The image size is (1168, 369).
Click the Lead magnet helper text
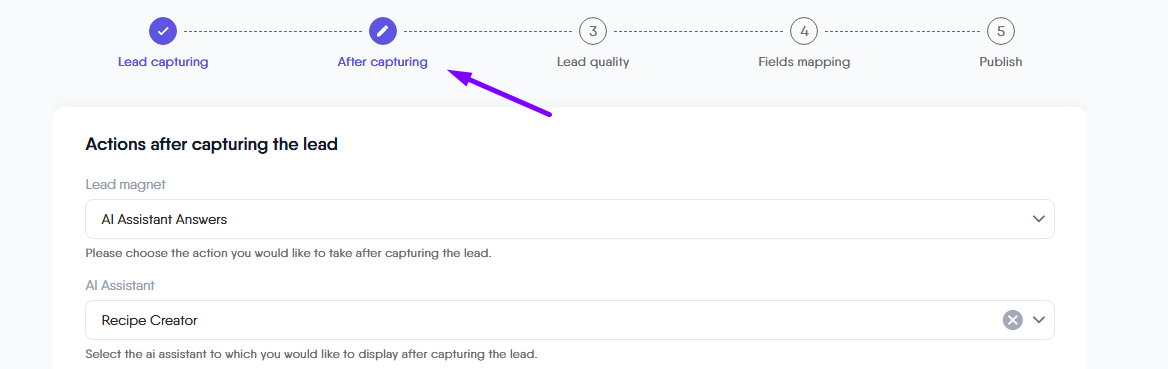(x=288, y=253)
